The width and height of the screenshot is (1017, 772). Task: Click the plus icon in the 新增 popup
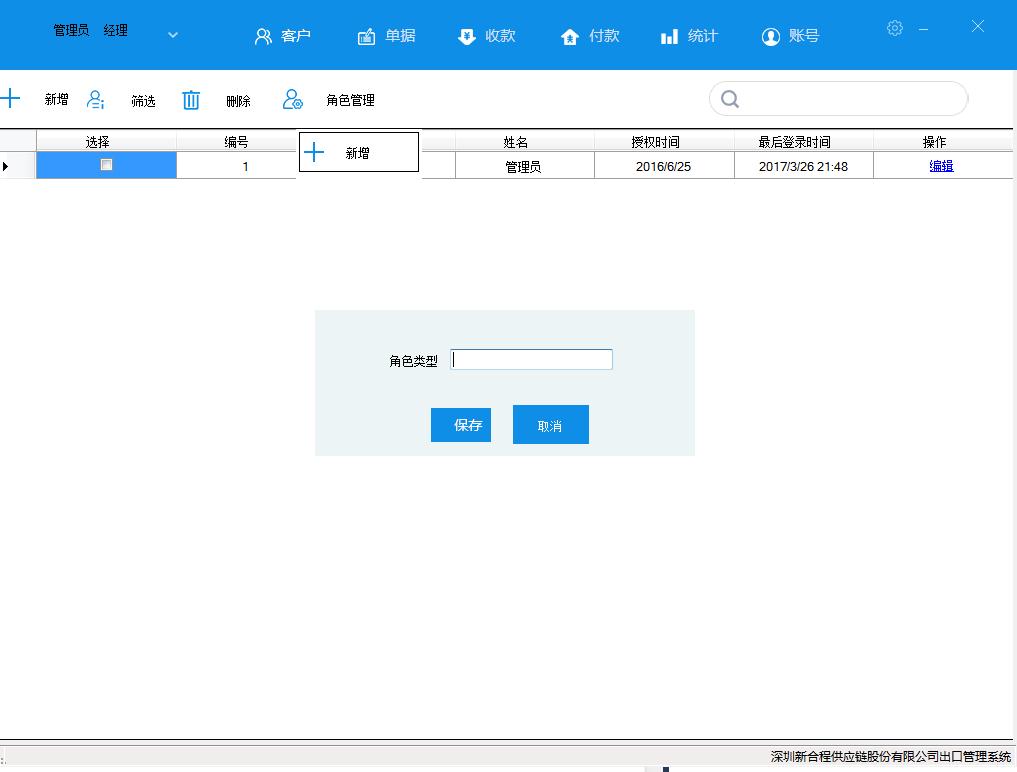(314, 152)
